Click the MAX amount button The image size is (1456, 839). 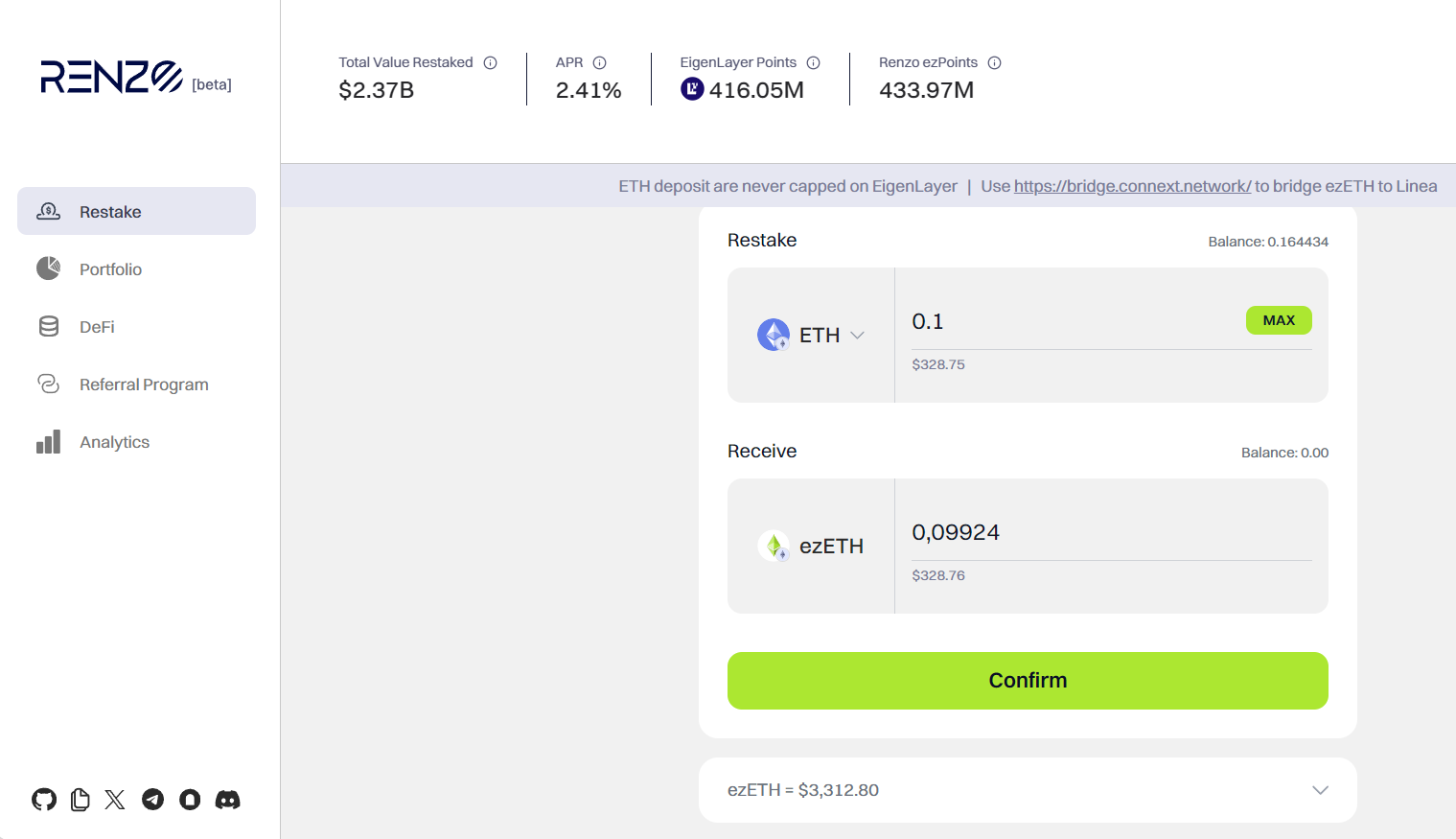click(1279, 319)
